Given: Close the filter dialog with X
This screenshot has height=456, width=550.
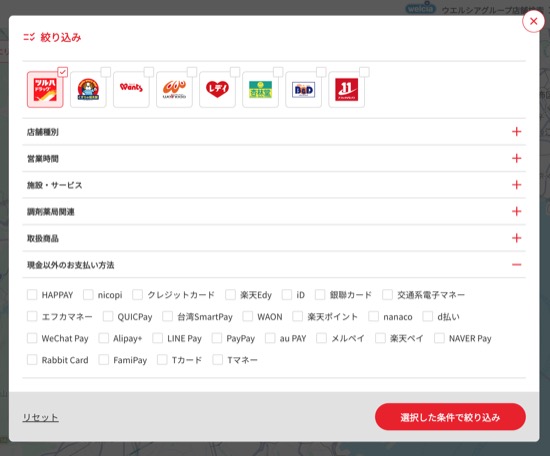Looking at the screenshot, I should [x=534, y=21].
